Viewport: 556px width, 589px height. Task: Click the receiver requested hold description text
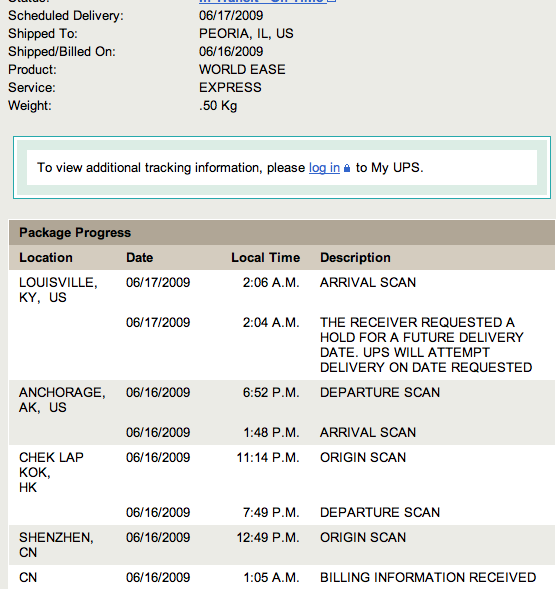coord(426,345)
